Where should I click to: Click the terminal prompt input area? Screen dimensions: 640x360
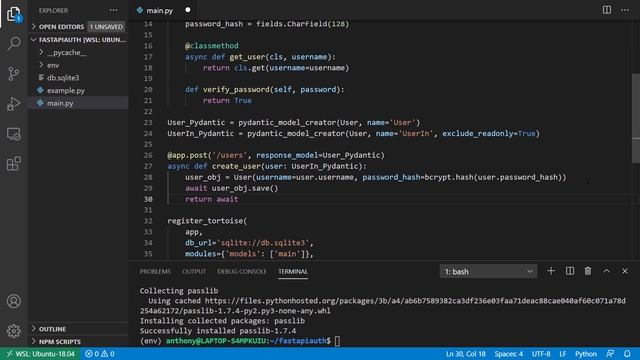337,341
